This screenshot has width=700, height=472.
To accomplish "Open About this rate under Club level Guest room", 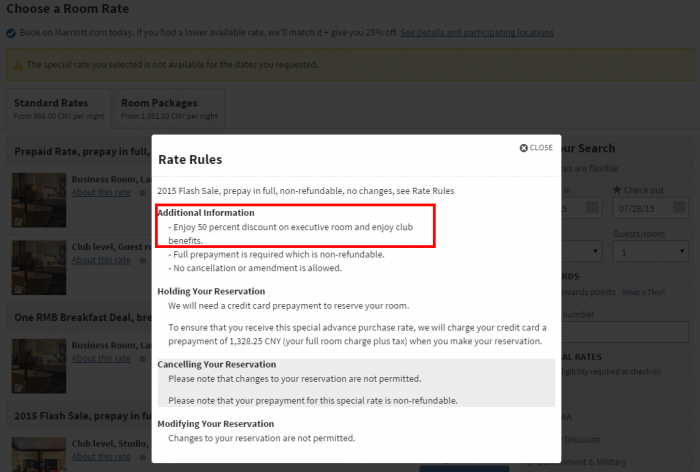I will point(101,260).
